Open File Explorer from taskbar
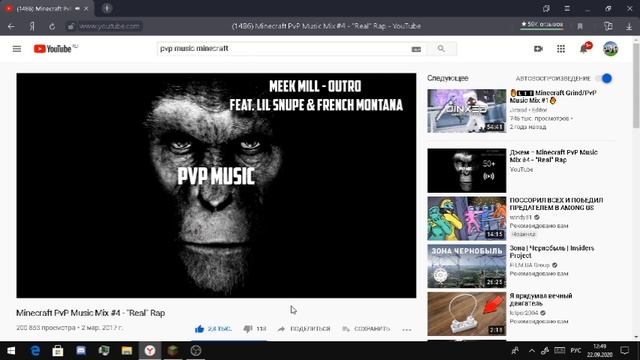Screen dimensions: 640x360 (127, 351)
